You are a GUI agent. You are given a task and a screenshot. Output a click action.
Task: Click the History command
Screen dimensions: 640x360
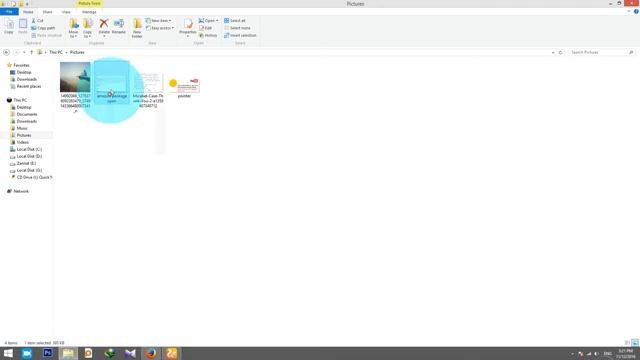pos(208,36)
